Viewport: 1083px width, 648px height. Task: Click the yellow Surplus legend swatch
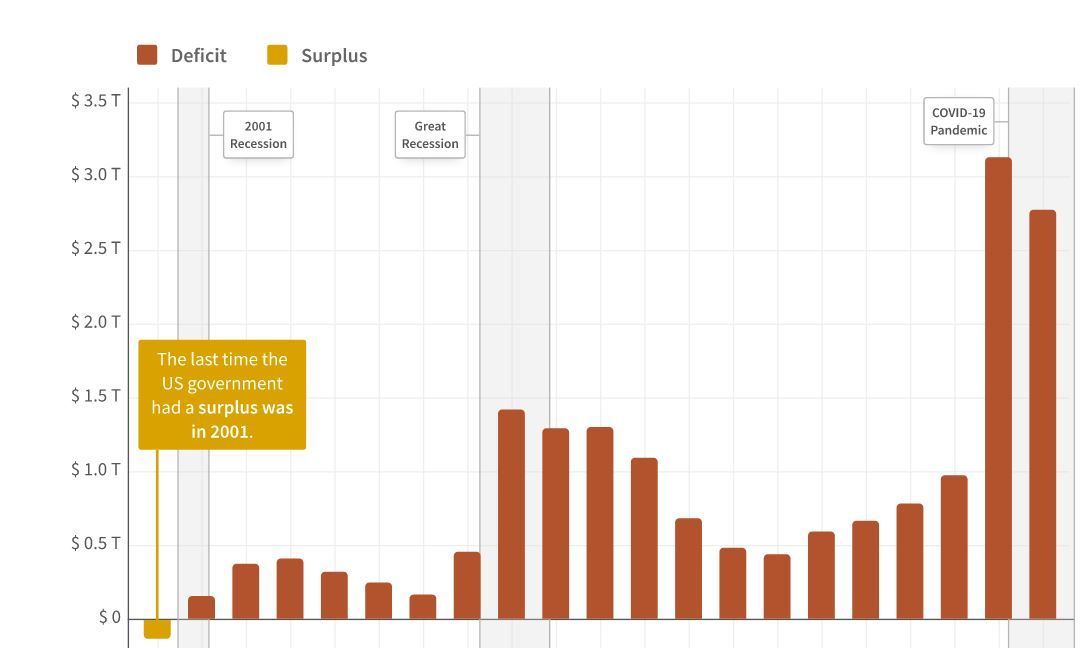(x=277, y=55)
